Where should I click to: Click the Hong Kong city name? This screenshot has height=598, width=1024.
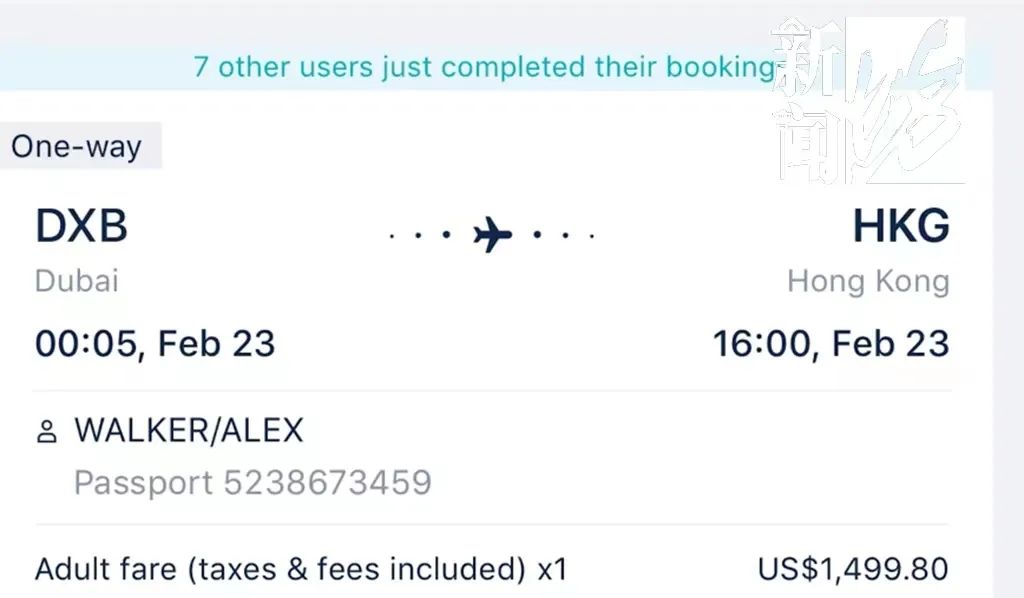click(867, 281)
